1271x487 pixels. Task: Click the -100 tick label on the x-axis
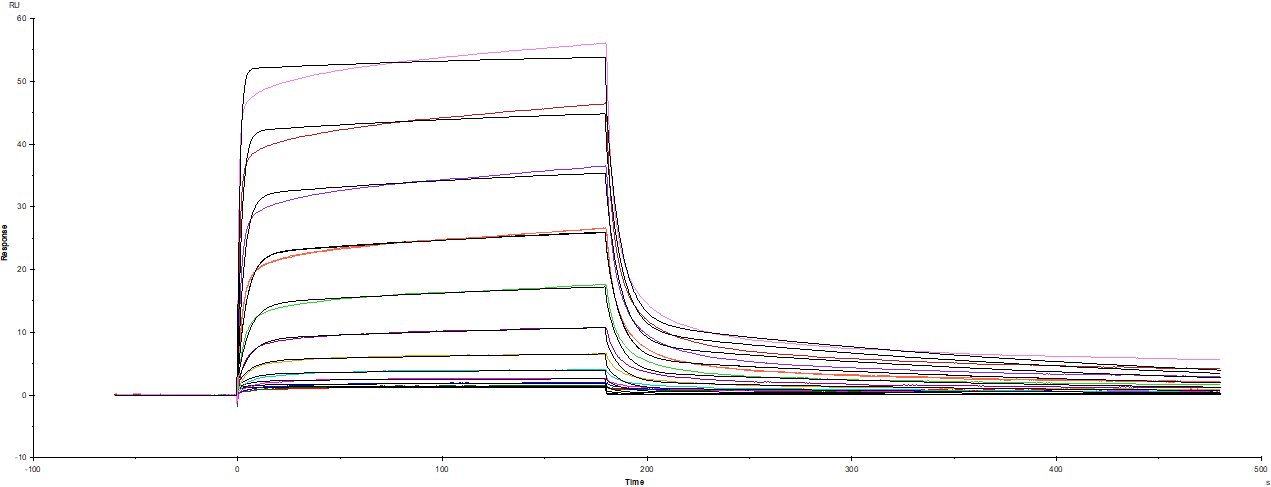(x=33, y=468)
